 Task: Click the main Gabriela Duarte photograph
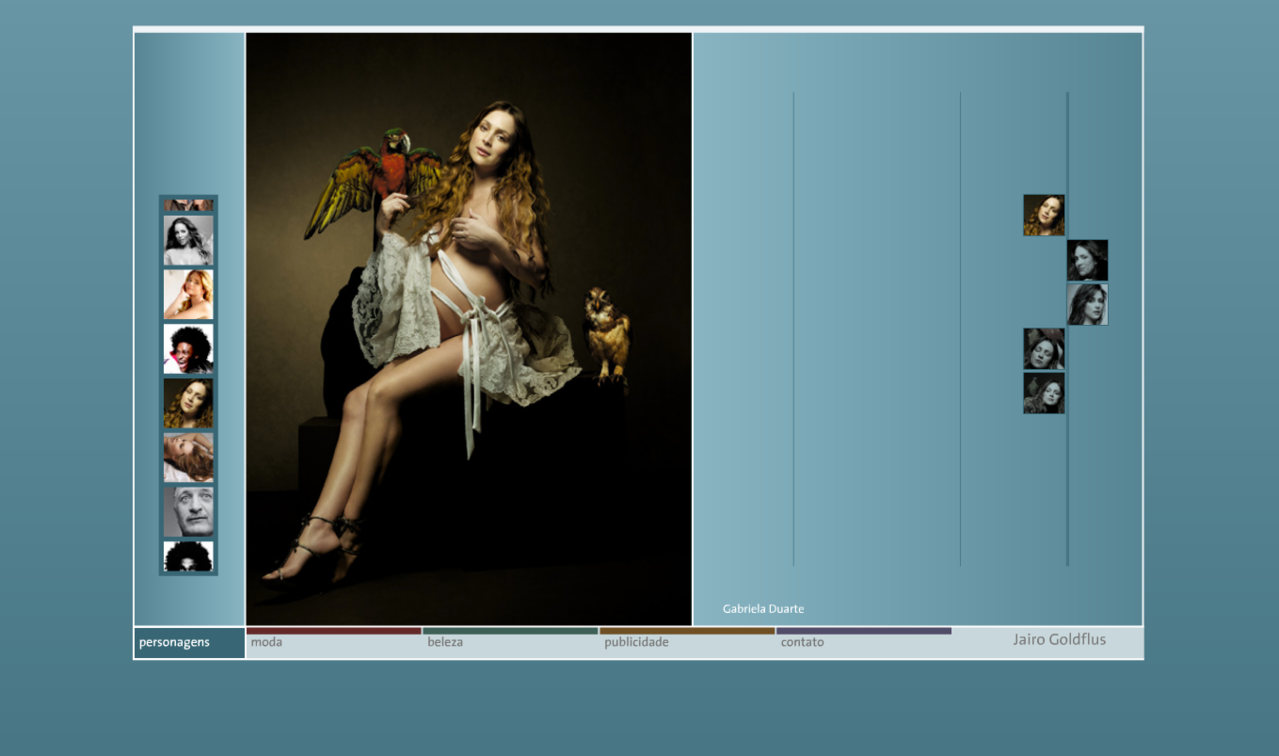(469, 329)
